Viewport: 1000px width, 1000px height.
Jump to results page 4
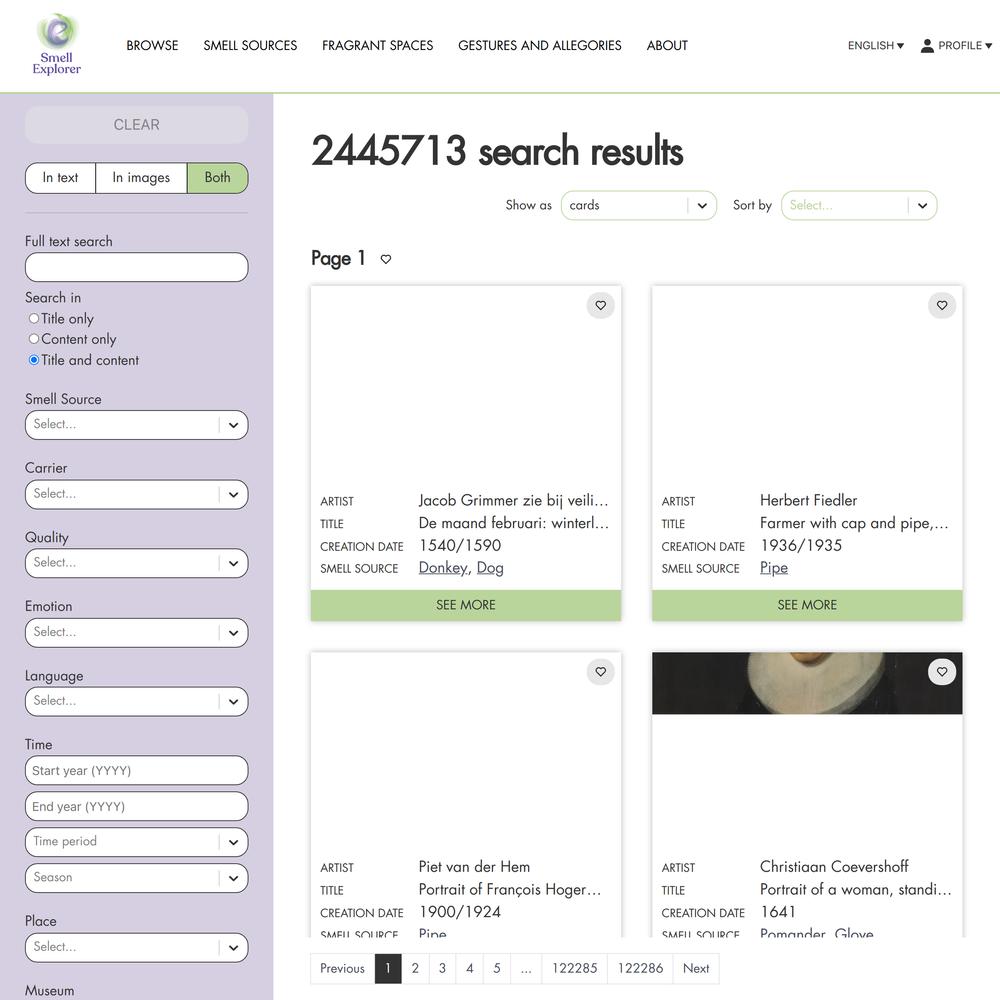click(470, 968)
